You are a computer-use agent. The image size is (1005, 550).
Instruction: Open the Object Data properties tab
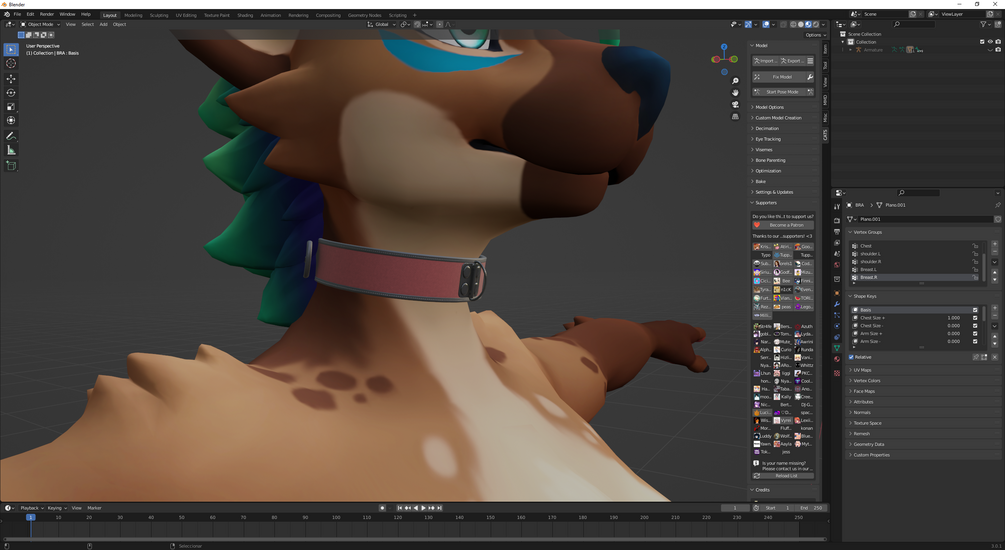[837, 347]
